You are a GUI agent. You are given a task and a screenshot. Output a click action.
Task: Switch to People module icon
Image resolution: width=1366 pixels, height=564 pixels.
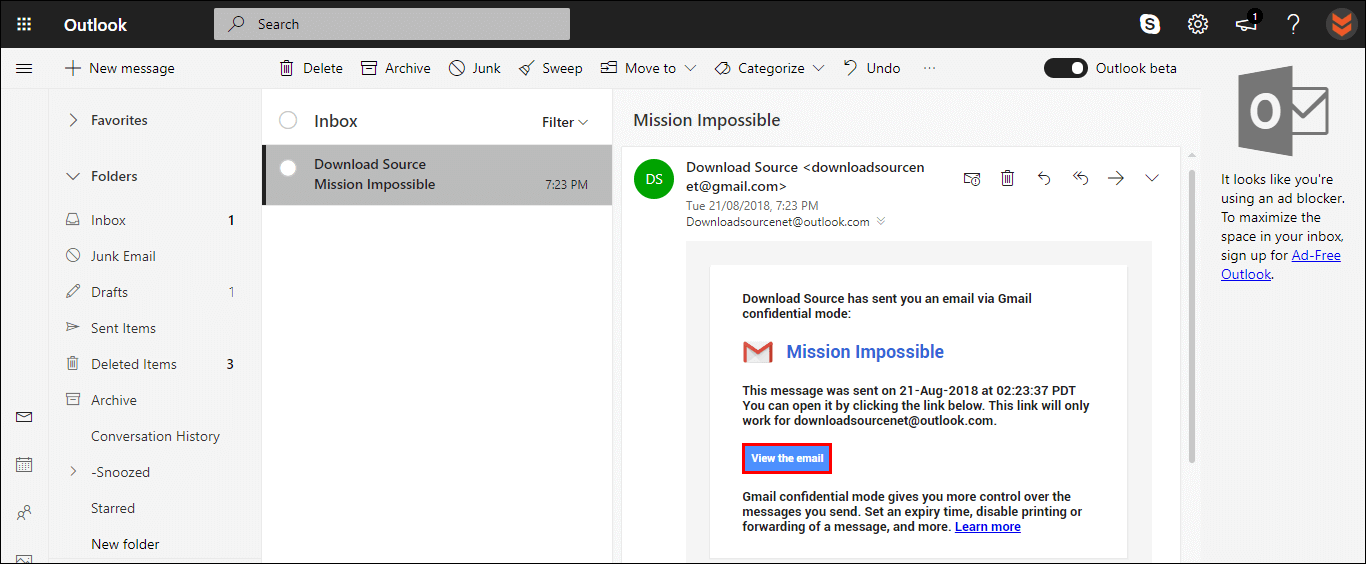[x=24, y=513]
